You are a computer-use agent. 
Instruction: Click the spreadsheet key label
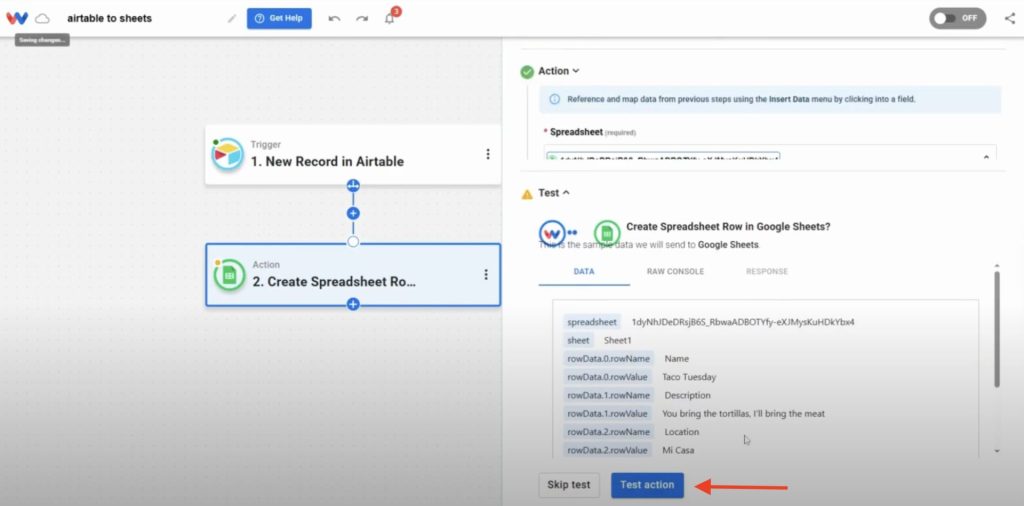pos(592,322)
